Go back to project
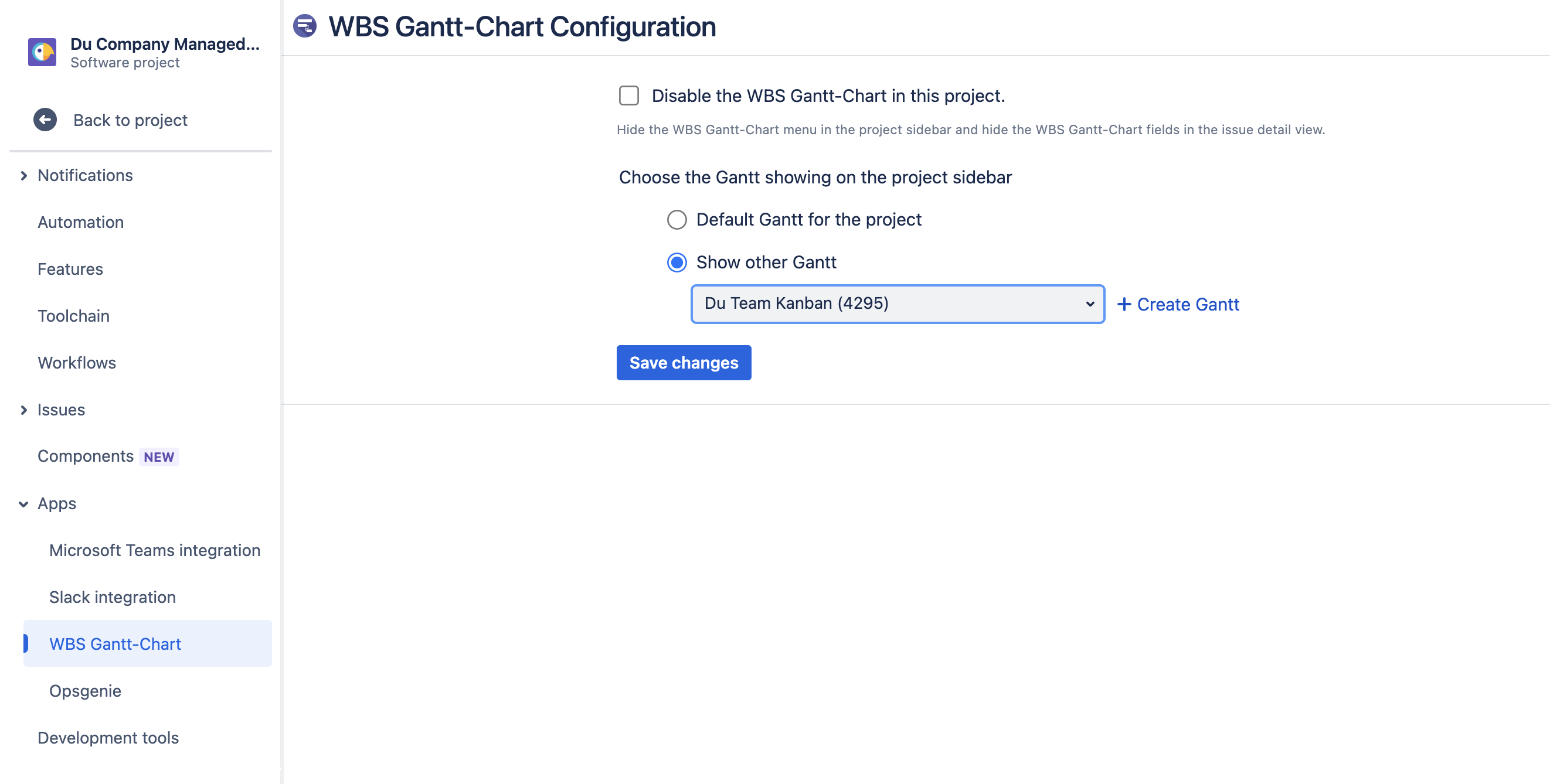This screenshot has width=1550, height=784. pos(130,120)
